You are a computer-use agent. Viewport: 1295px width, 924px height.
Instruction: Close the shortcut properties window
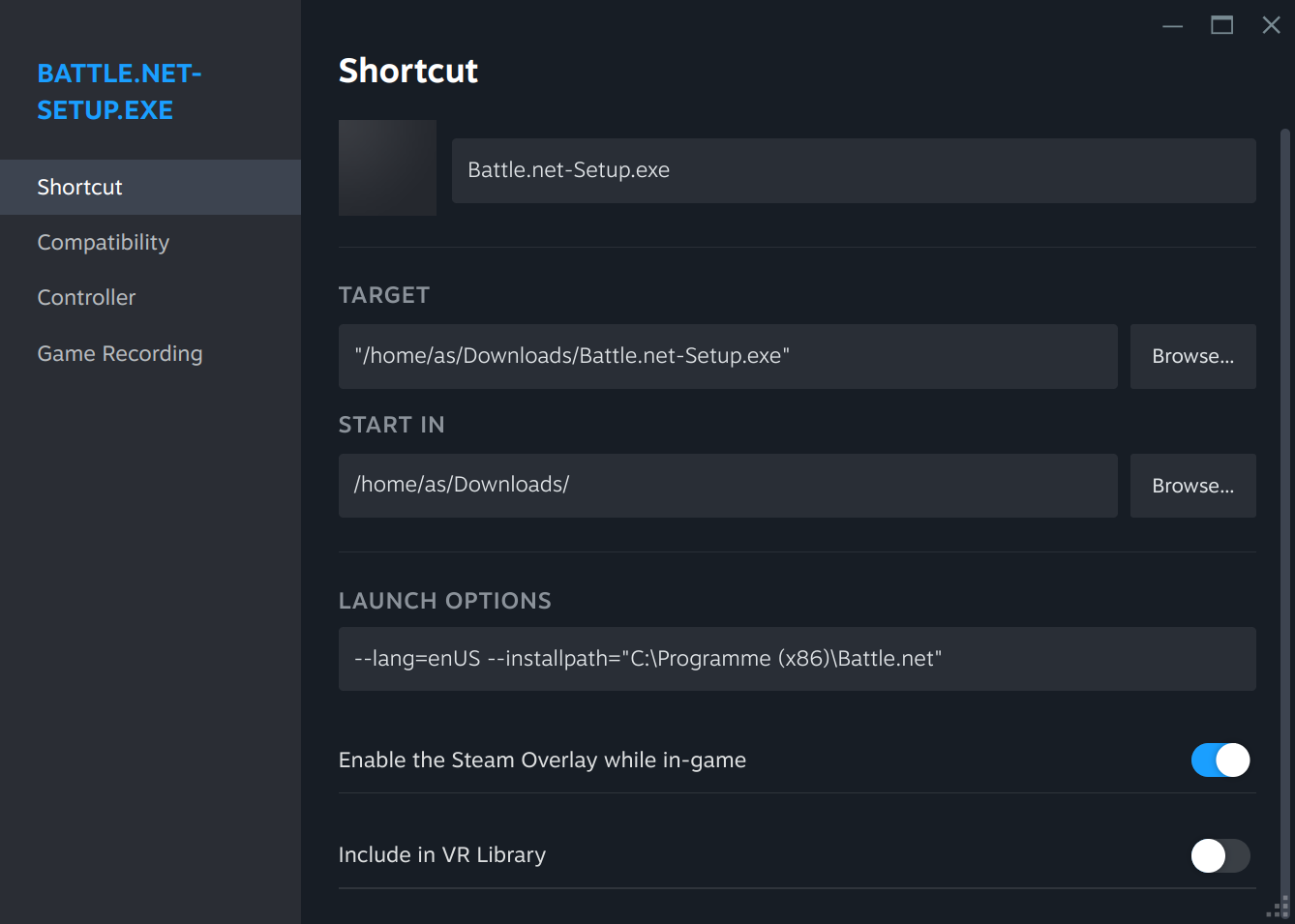(x=1272, y=26)
